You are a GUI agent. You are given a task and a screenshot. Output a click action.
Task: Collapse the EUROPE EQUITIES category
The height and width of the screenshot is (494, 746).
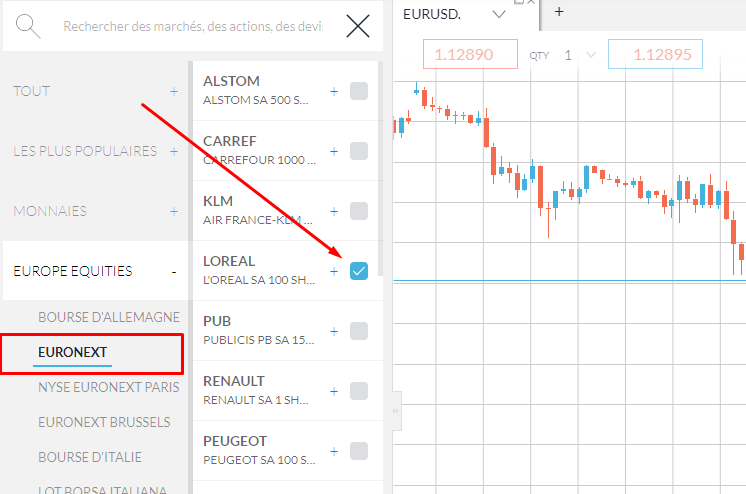pos(174,271)
